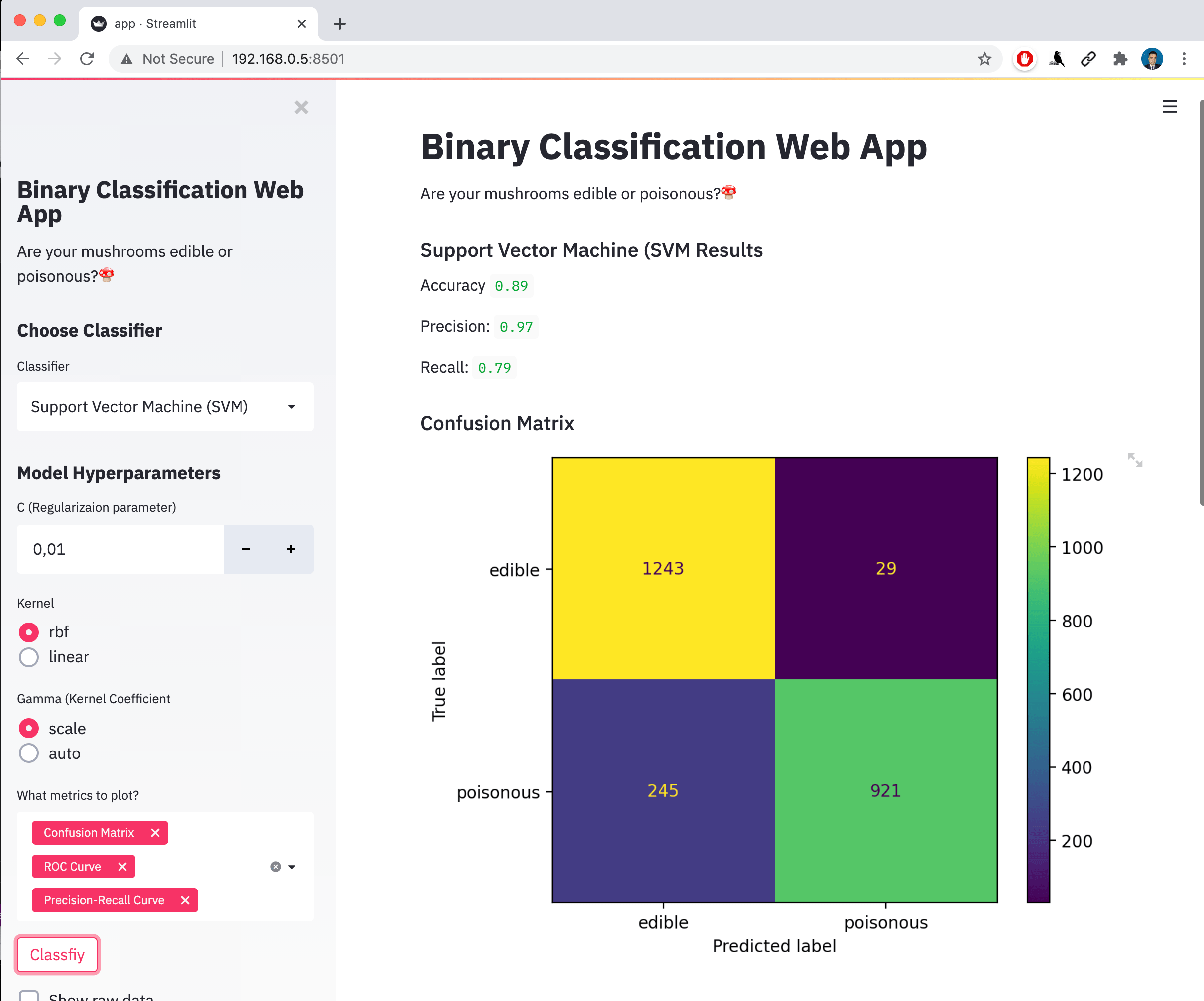Open the Extensions puzzle piece menu
1204x1001 pixels.
click(x=1120, y=59)
